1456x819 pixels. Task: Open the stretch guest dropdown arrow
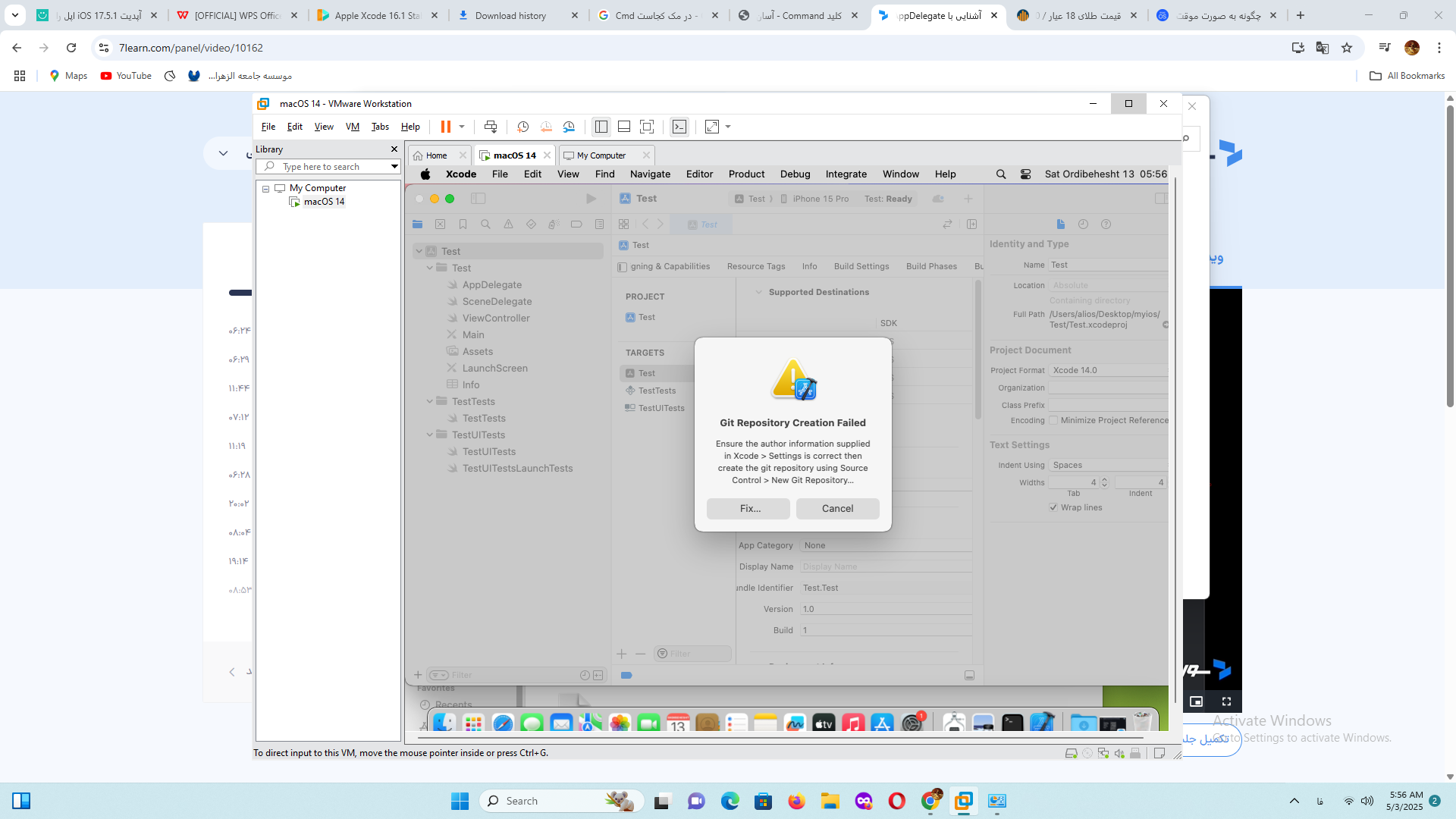click(x=728, y=127)
